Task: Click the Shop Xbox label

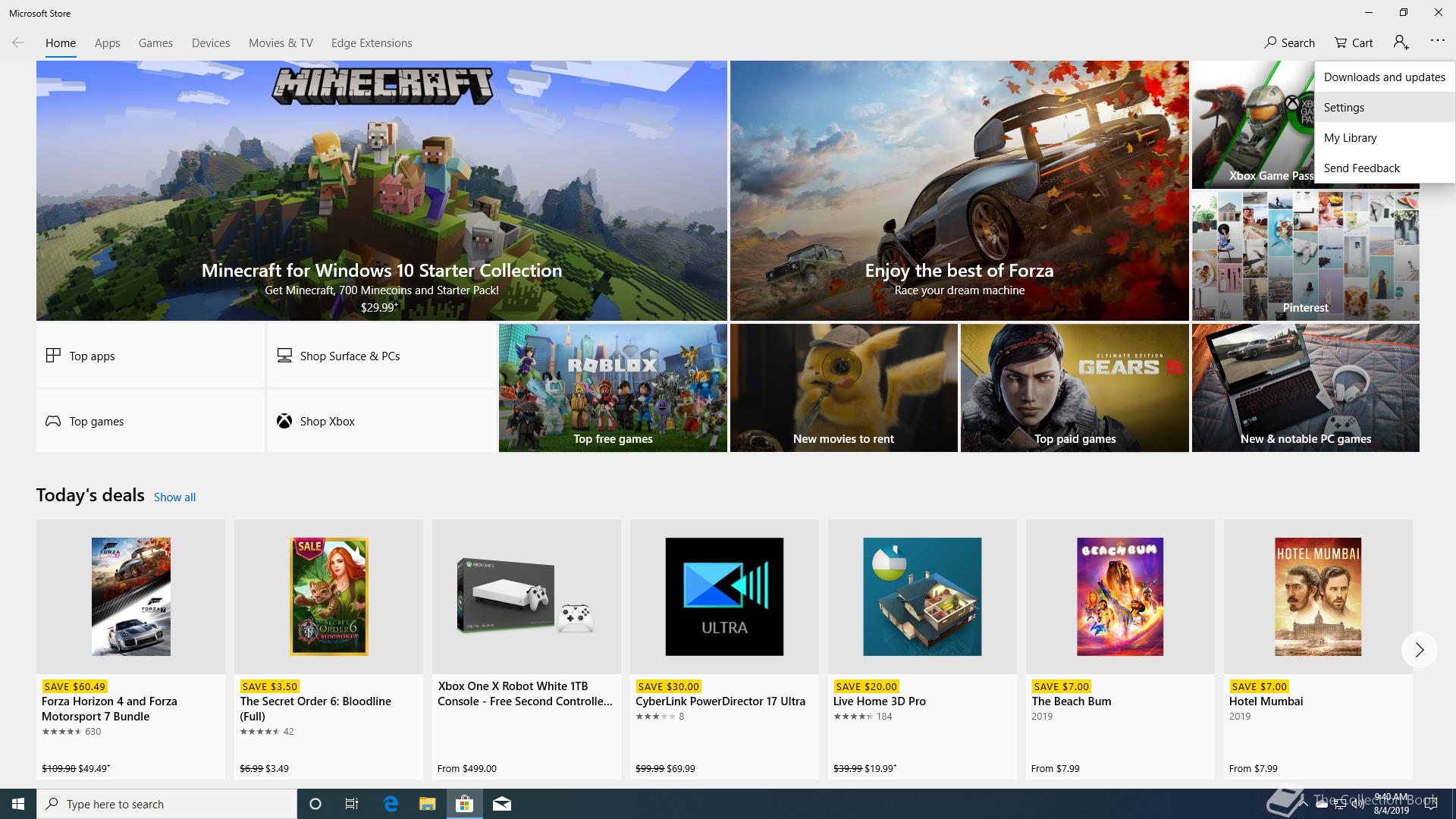Action: [x=327, y=421]
